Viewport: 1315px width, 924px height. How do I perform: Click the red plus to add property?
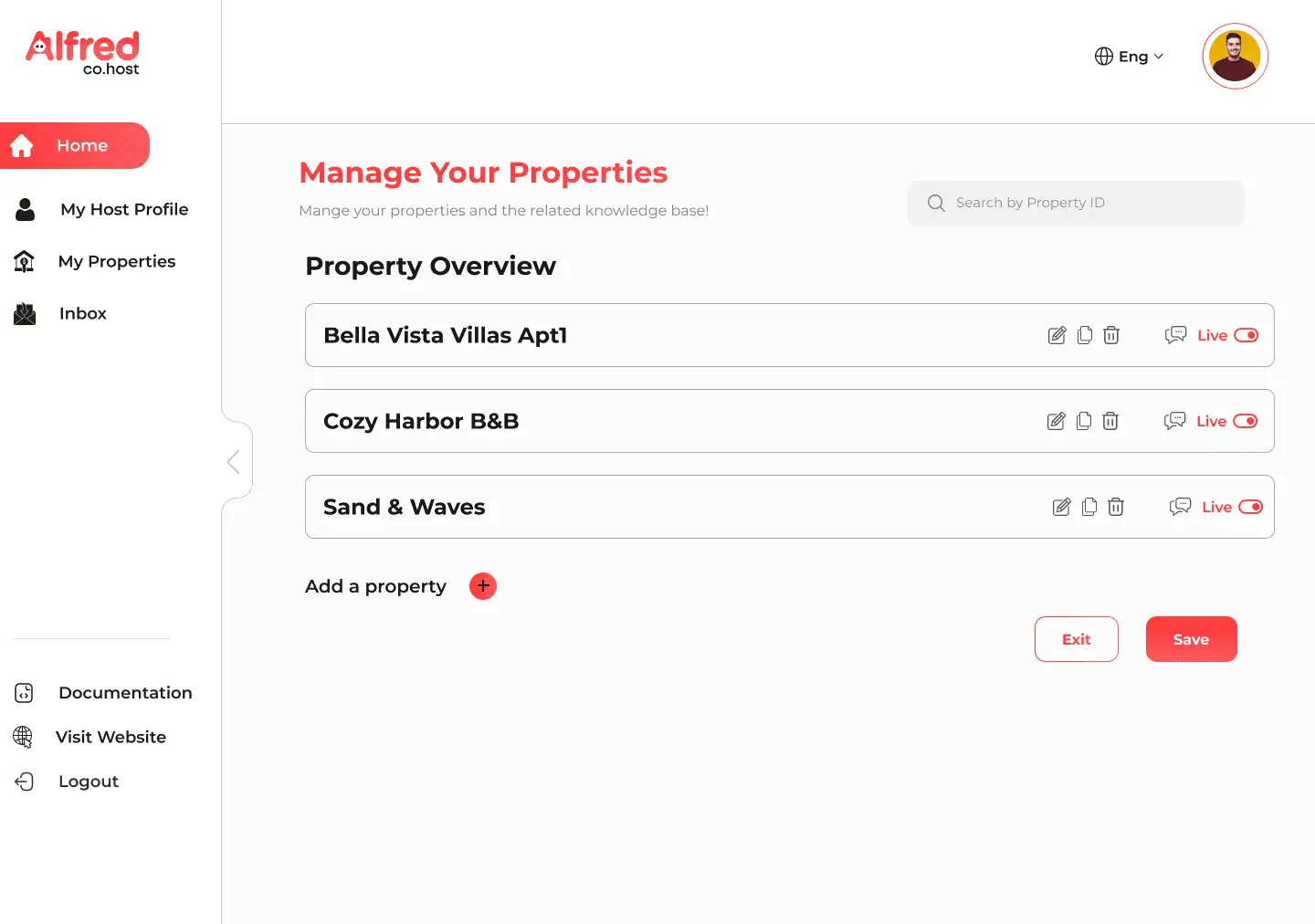[x=482, y=586]
